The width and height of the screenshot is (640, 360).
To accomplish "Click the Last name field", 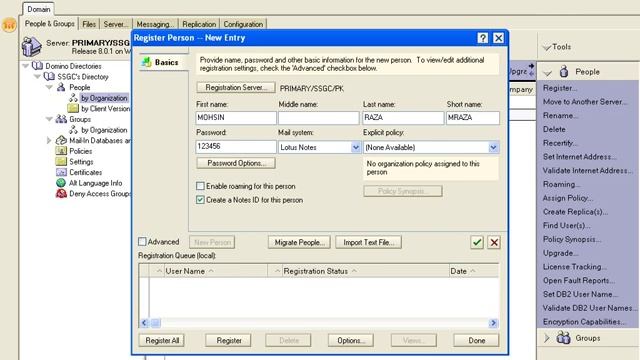I will pyautogui.click(x=403, y=118).
